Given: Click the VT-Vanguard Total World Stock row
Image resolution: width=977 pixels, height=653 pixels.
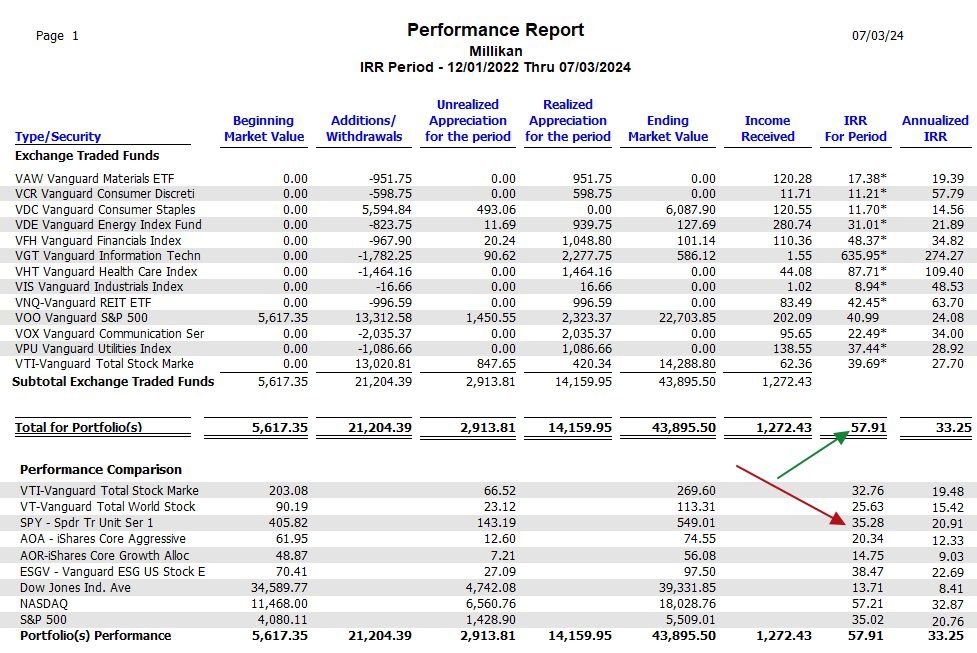Looking at the screenshot, I should pyautogui.click(x=488, y=507).
